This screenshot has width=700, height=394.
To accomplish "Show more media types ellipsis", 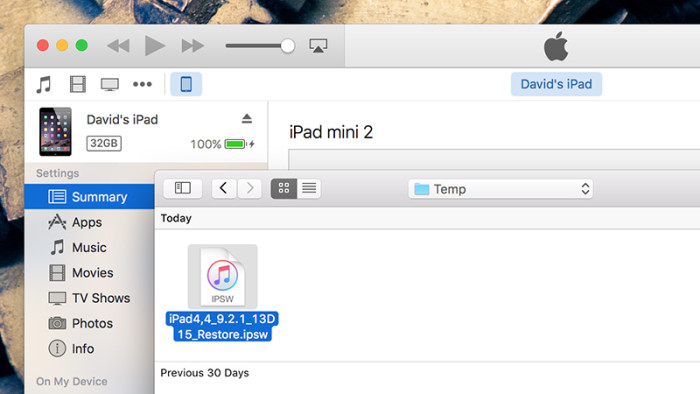I will pyautogui.click(x=142, y=84).
